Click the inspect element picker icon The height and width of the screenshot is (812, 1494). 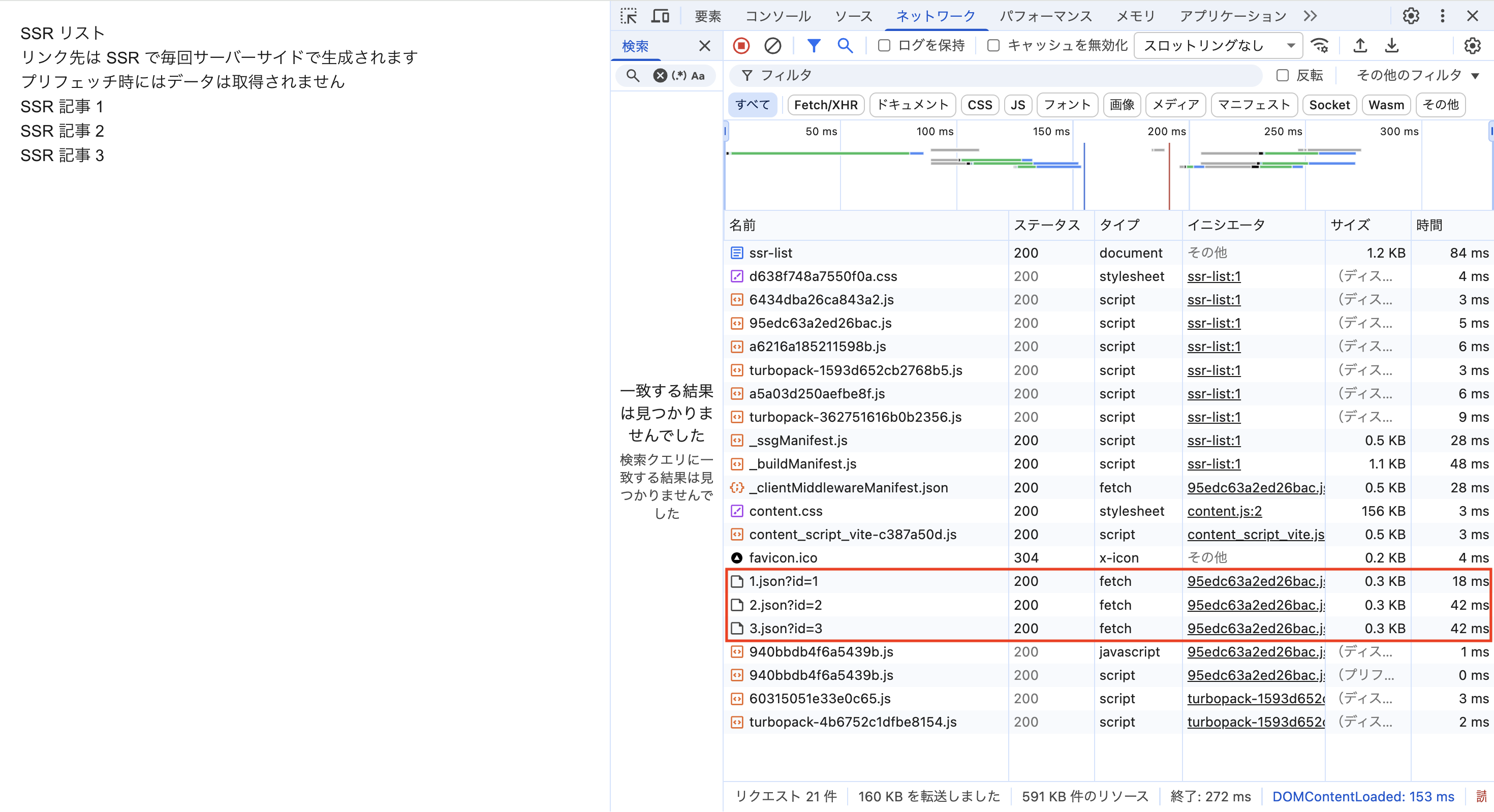(x=629, y=16)
